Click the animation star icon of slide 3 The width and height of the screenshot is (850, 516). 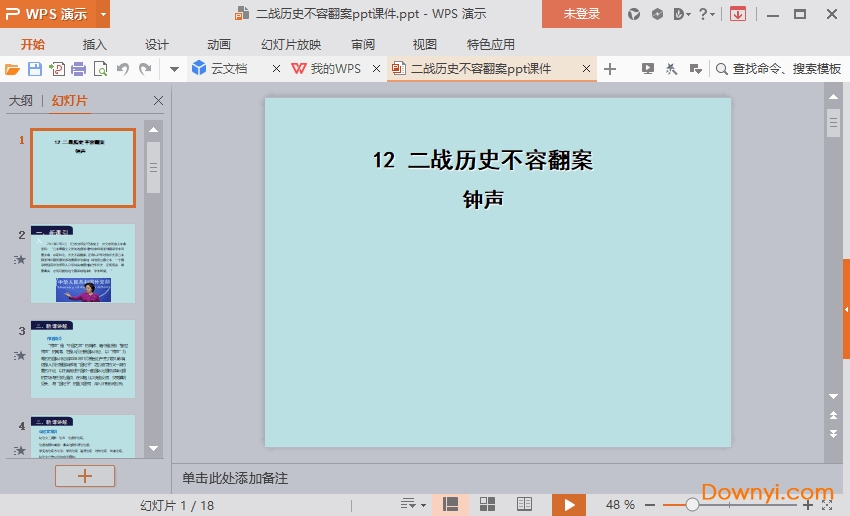click(x=20, y=356)
